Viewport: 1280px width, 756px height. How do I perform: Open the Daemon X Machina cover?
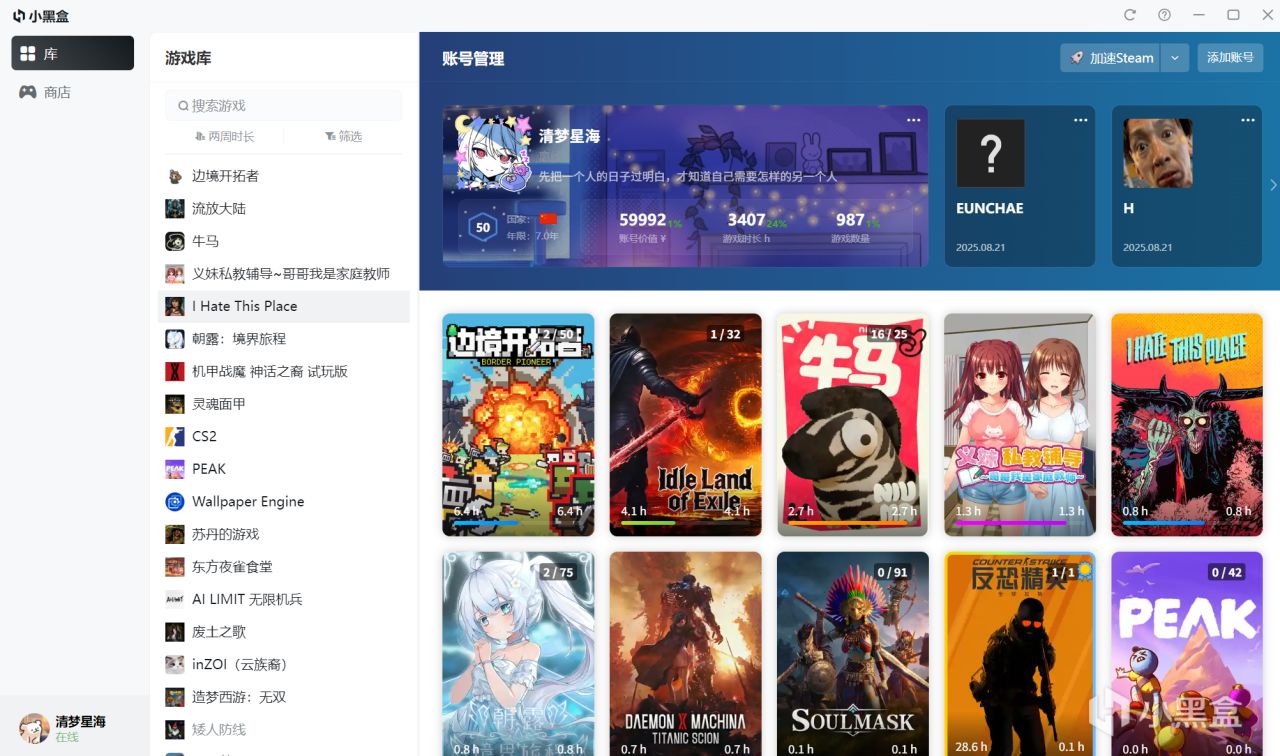tap(685, 654)
